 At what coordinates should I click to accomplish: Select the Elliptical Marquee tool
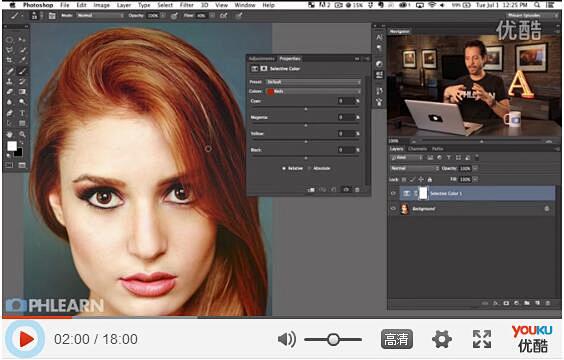pos(10,40)
